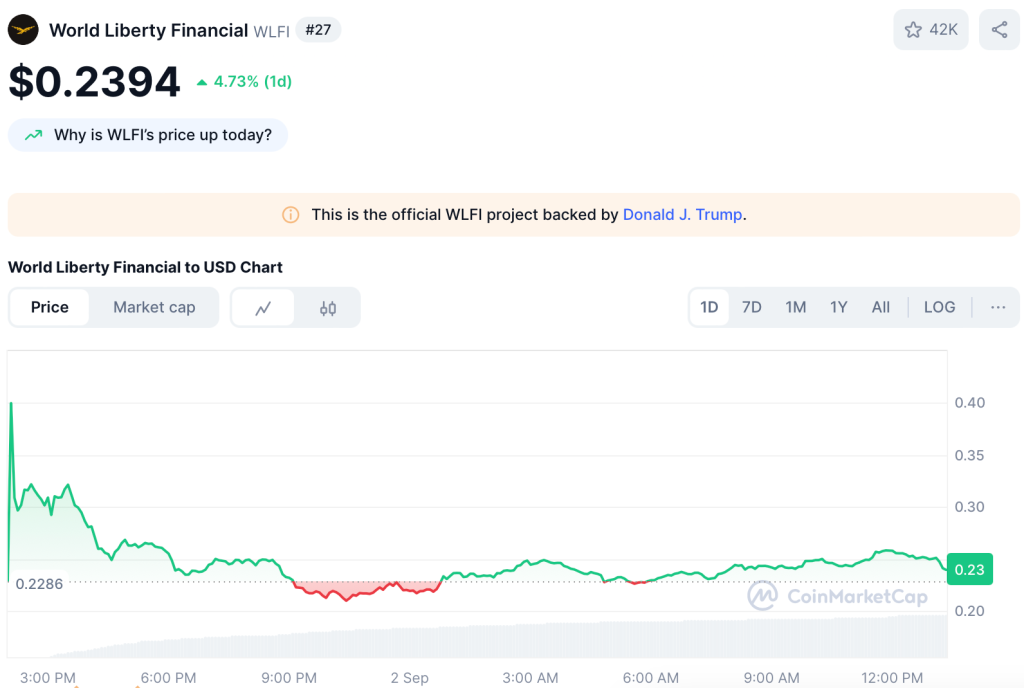Switch chart view to Market cap

coord(154,307)
